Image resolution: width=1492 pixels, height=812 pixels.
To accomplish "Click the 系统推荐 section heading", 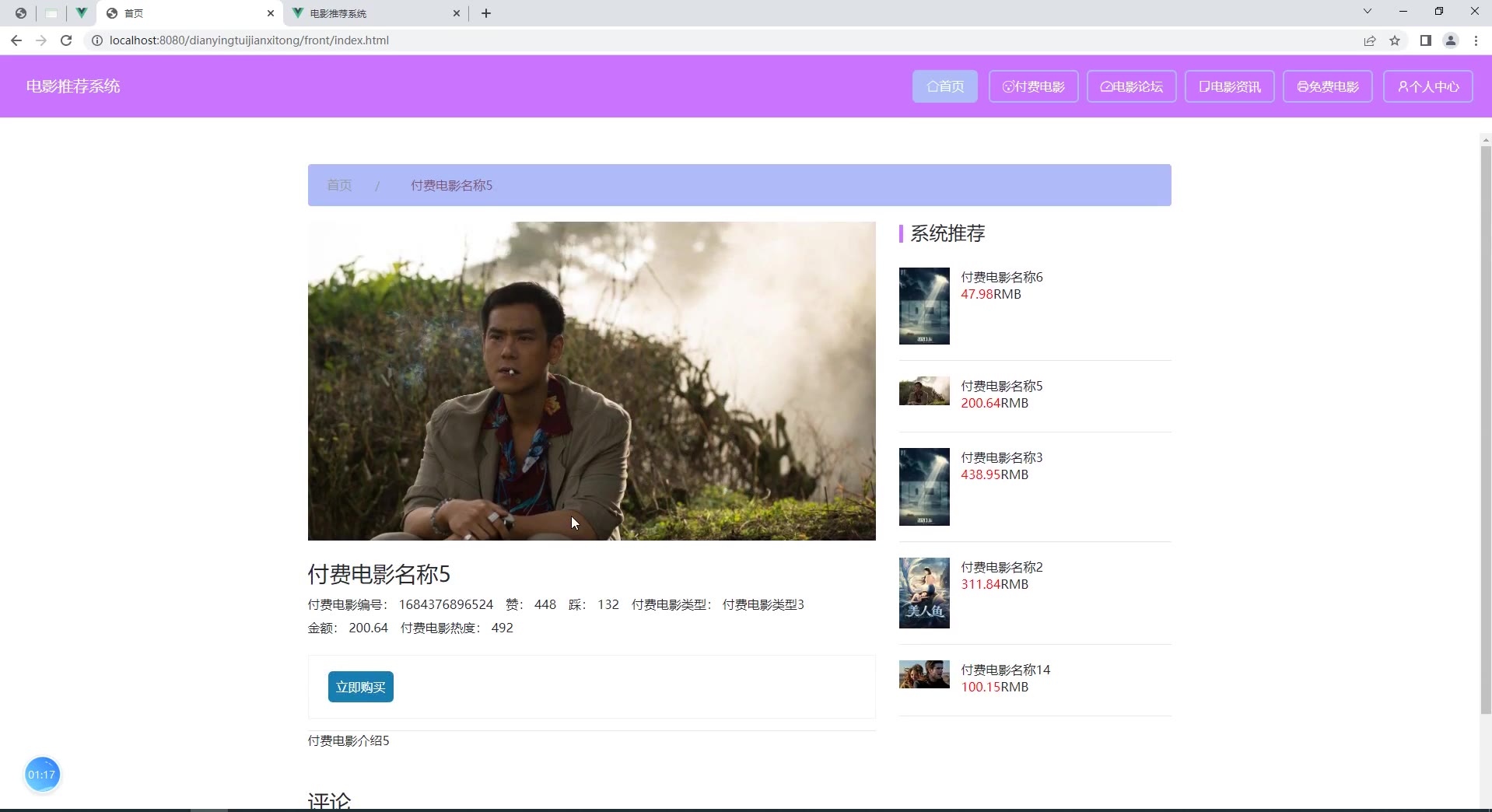I will point(947,233).
